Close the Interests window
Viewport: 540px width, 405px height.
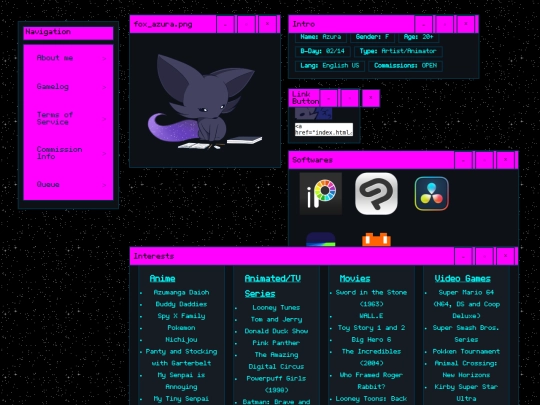[506, 256]
